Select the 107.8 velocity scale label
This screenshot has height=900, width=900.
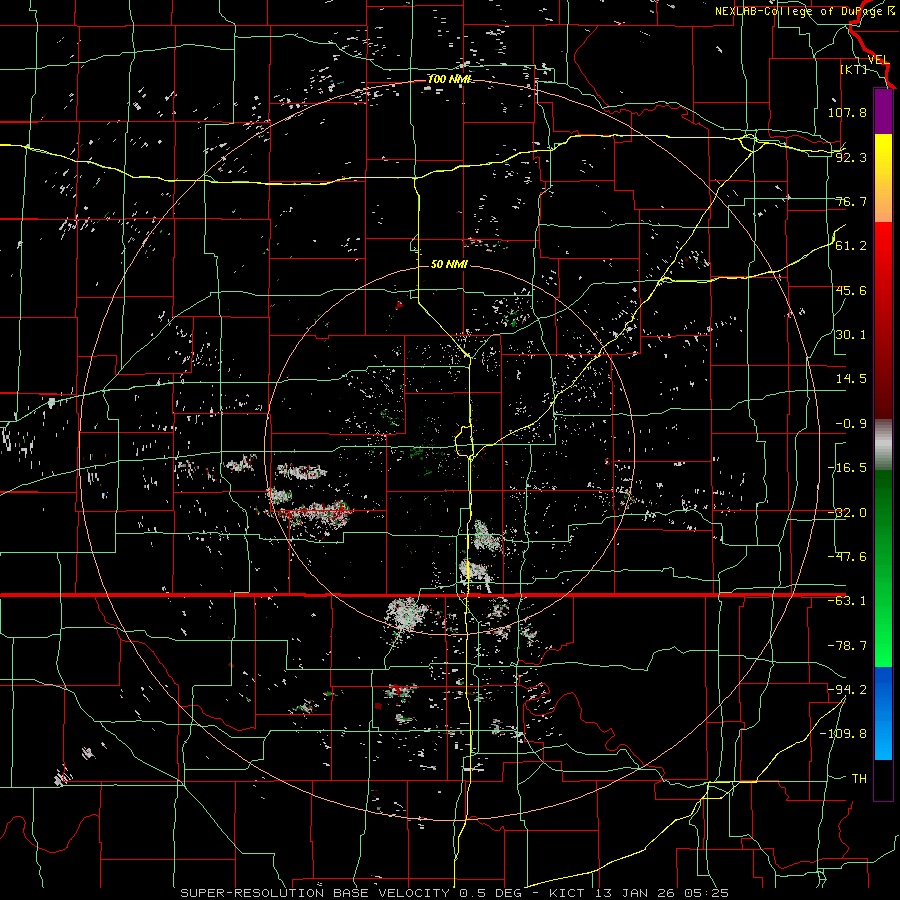847,112
